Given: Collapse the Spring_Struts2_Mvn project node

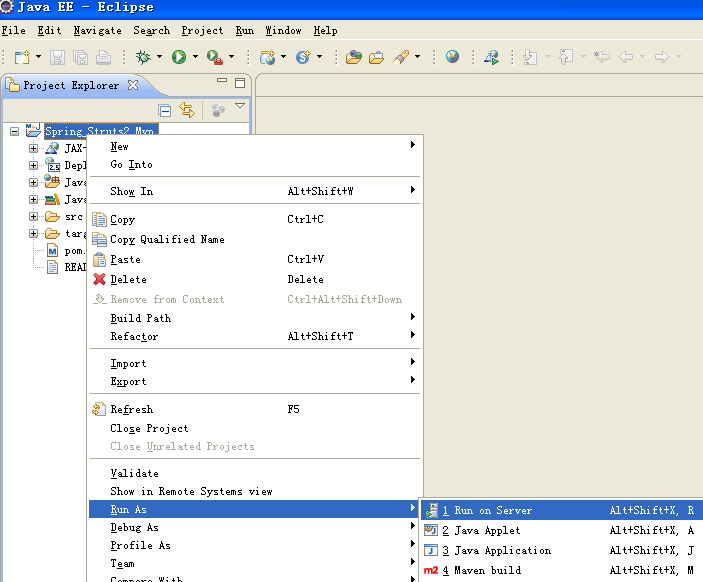Looking at the screenshot, I should coord(14,131).
